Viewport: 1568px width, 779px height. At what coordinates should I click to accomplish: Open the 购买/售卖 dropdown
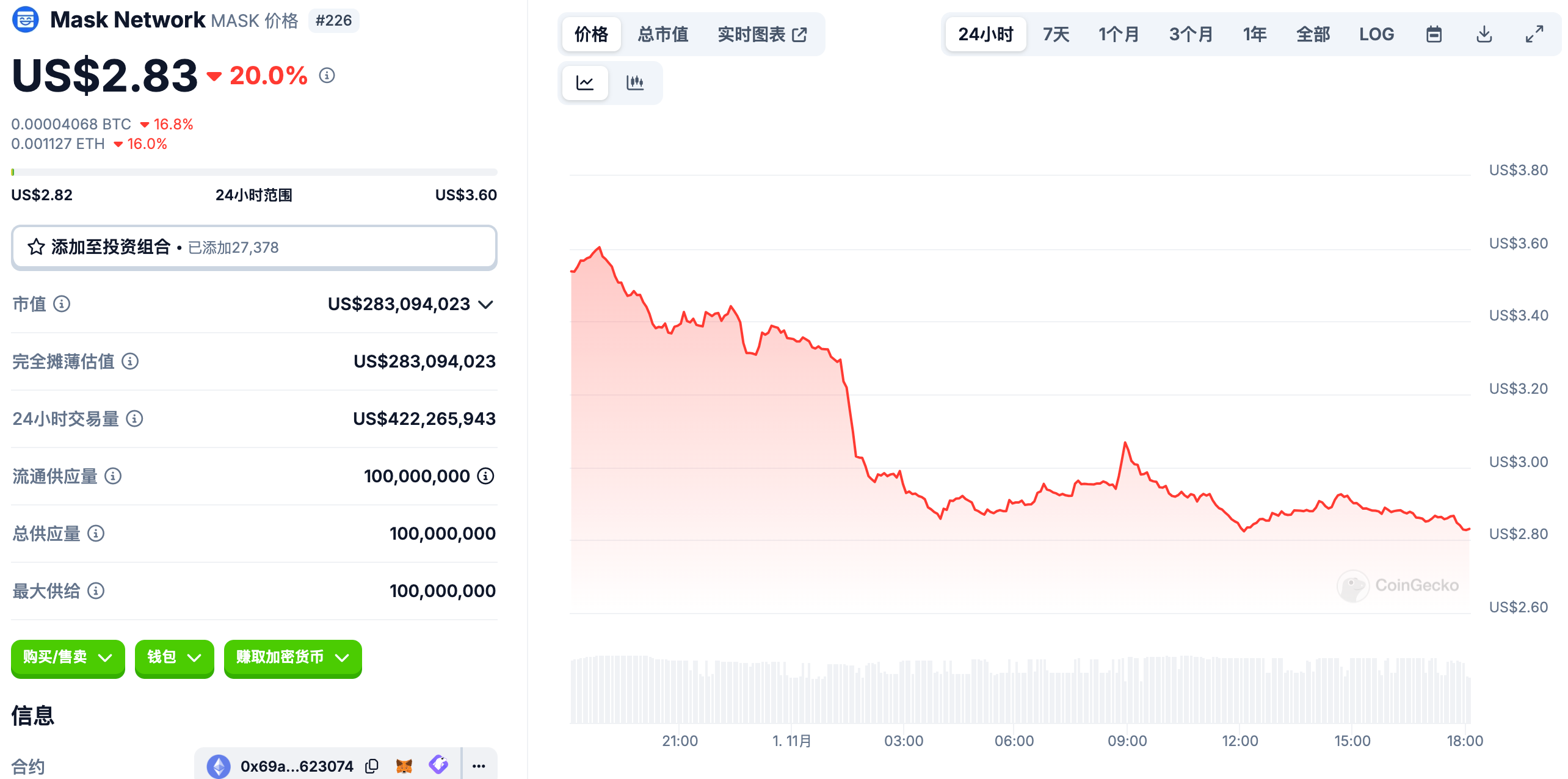point(68,658)
